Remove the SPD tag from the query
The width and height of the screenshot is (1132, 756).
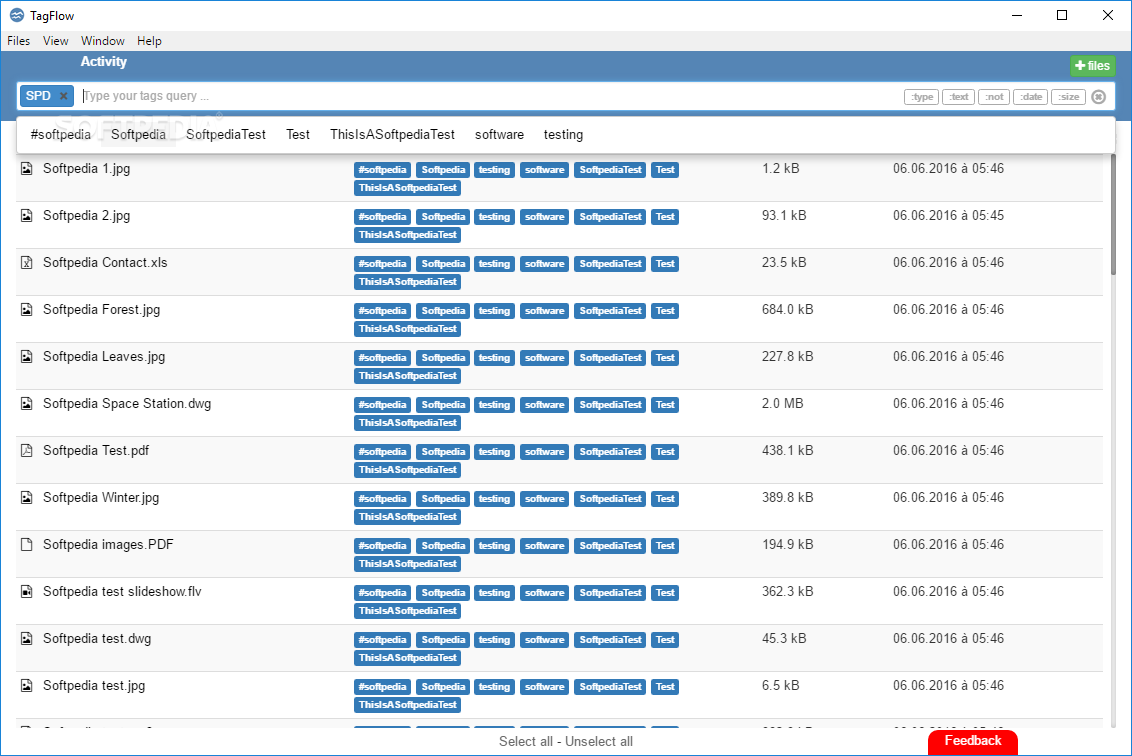tap(64, 96)
